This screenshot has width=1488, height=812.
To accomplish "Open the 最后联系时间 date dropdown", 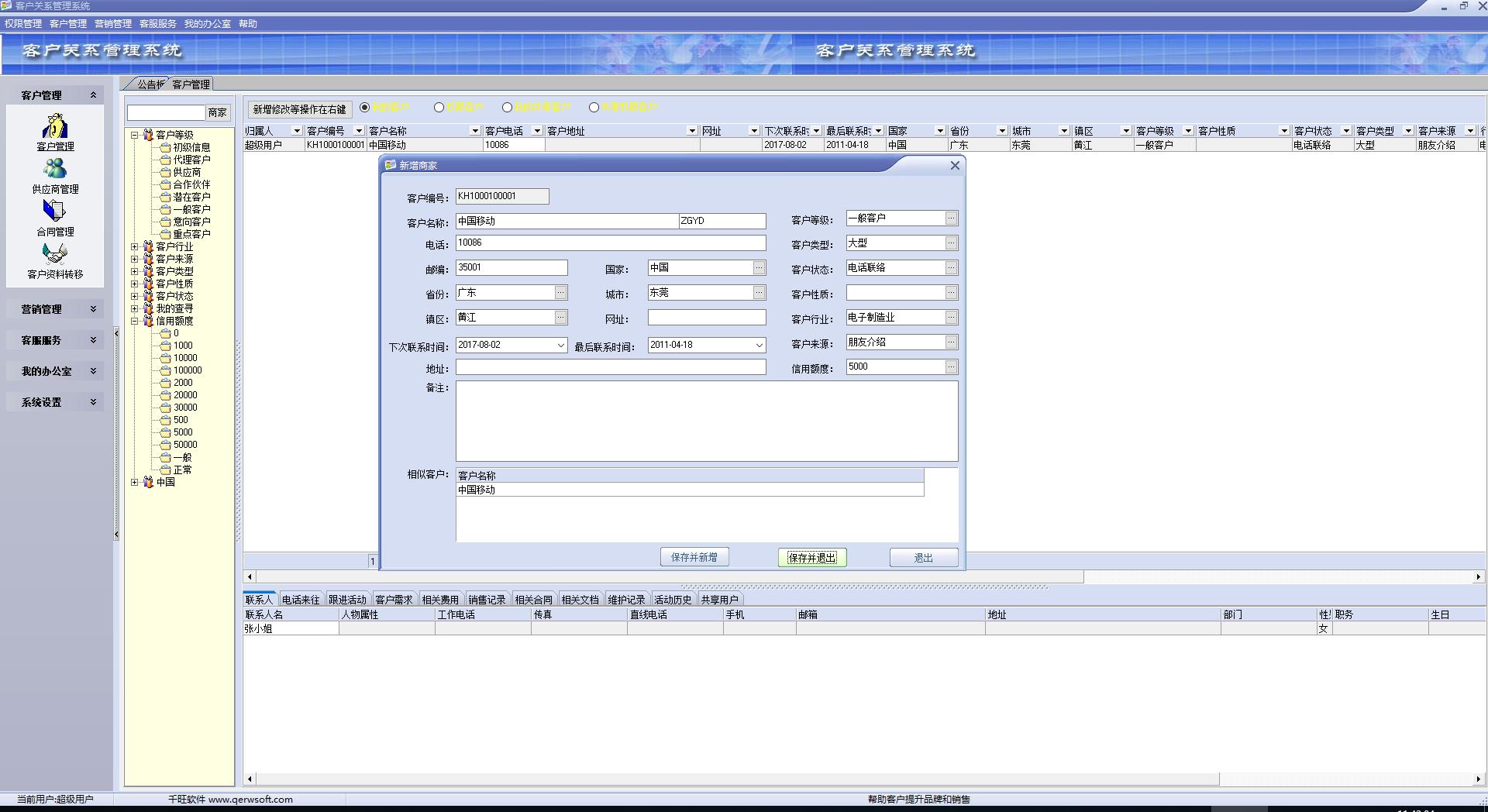I will pyautogui.click(x=759, y=346).
